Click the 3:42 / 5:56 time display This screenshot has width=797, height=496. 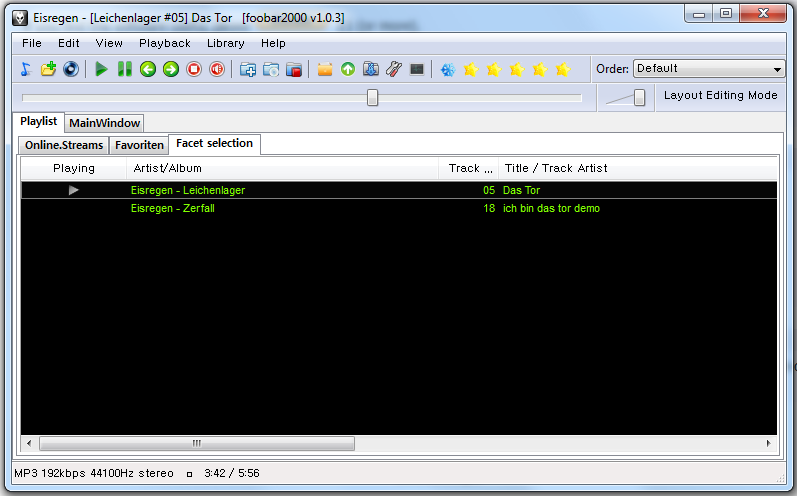tap(232, 473)
